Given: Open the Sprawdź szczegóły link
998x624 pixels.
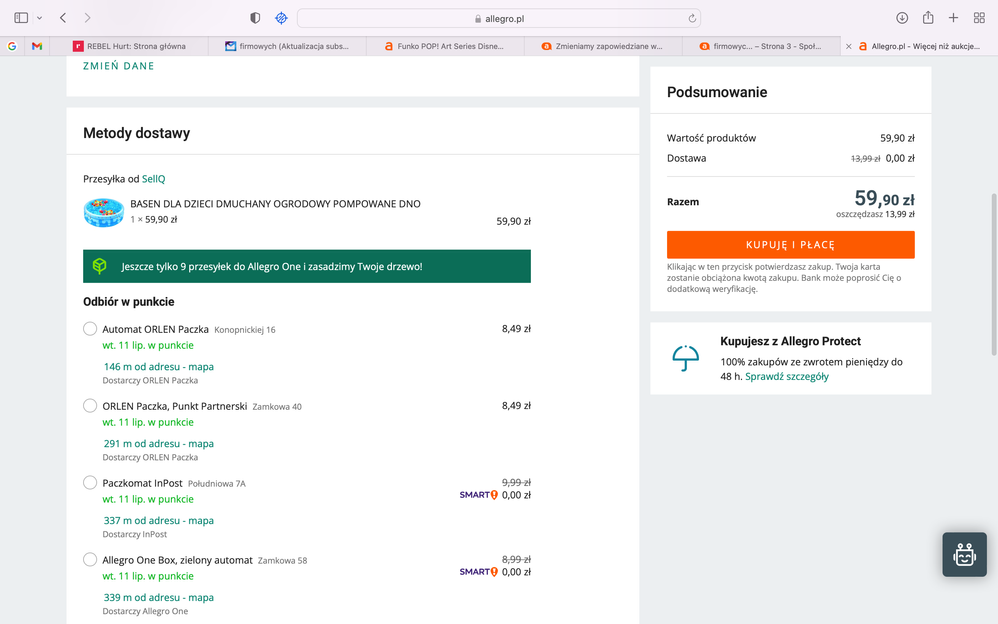Looking at the screenshot, I should pyautogui.click(x=787, y=377).
